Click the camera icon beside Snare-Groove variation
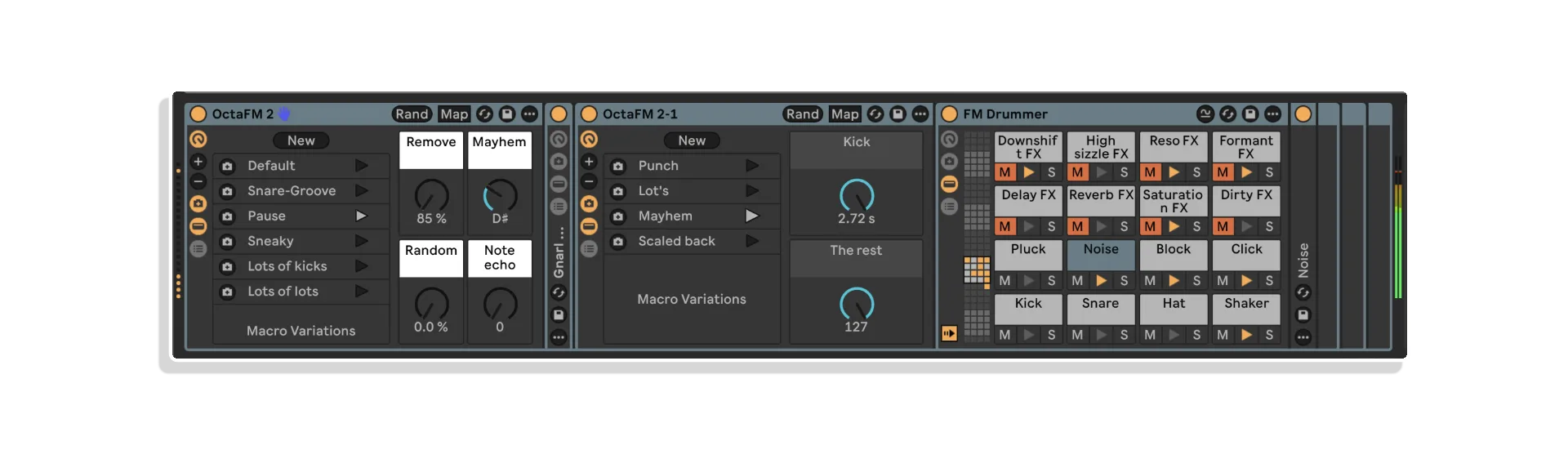Viewport: 1568px width, 450px height. tap(228, 191)
